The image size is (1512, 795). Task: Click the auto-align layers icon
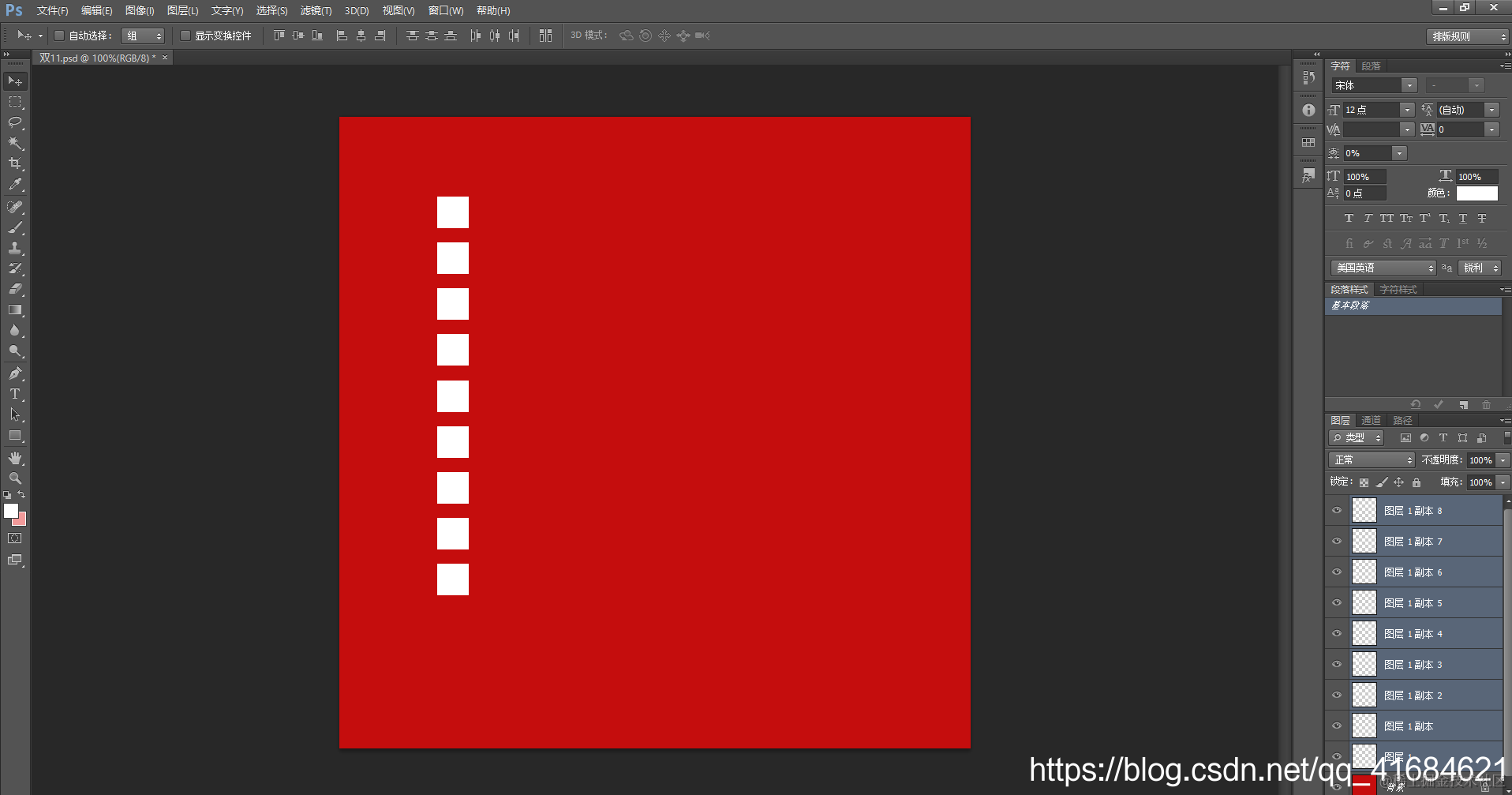[545, 36]
